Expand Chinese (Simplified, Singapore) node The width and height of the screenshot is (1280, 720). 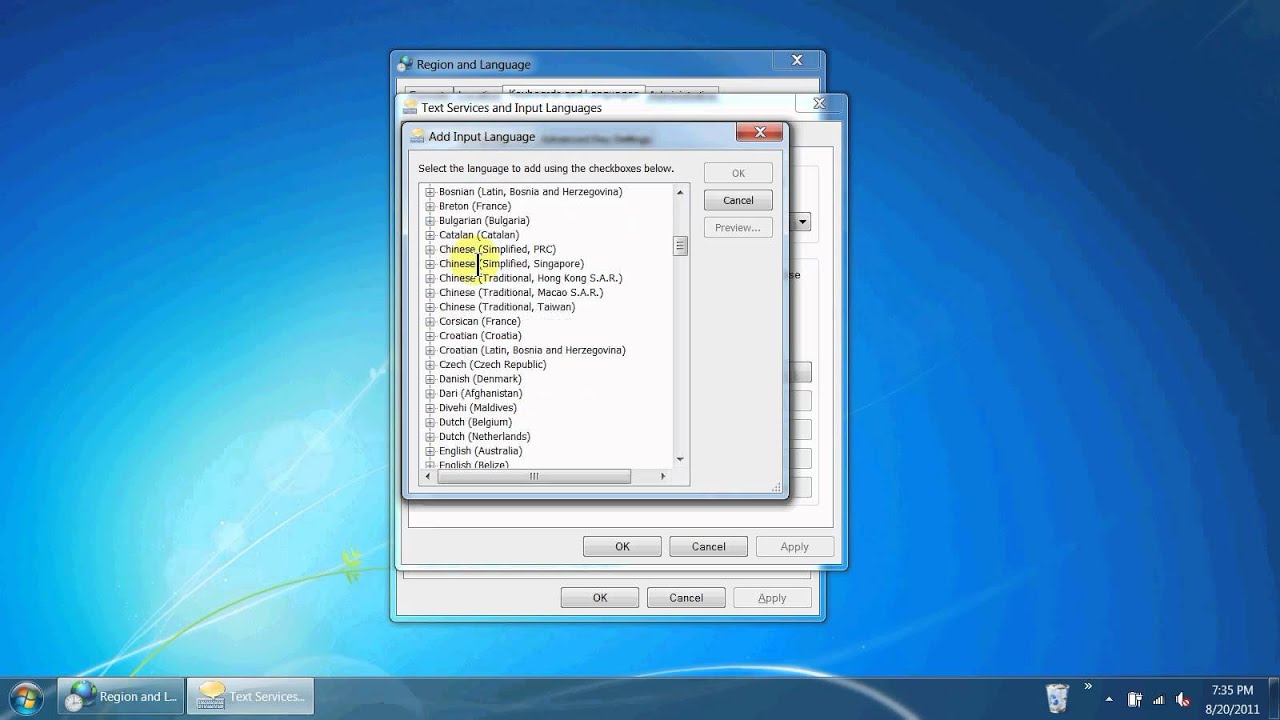(x=430, y=264)
